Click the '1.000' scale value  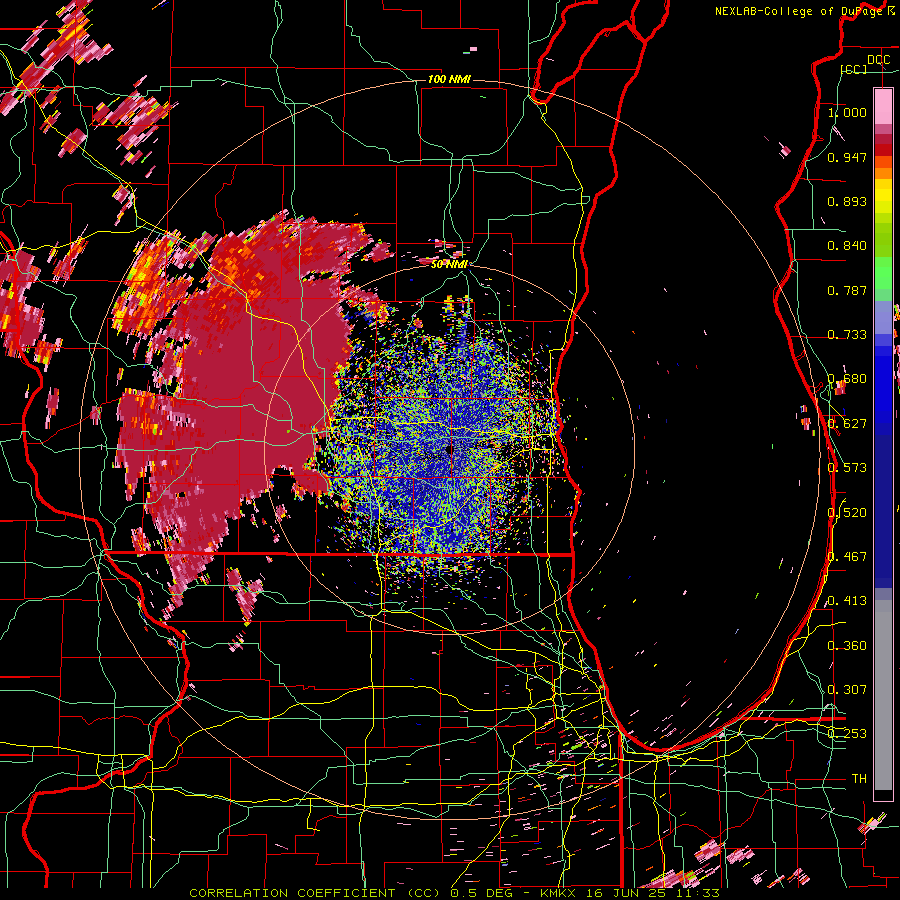(x=847, y=112)
